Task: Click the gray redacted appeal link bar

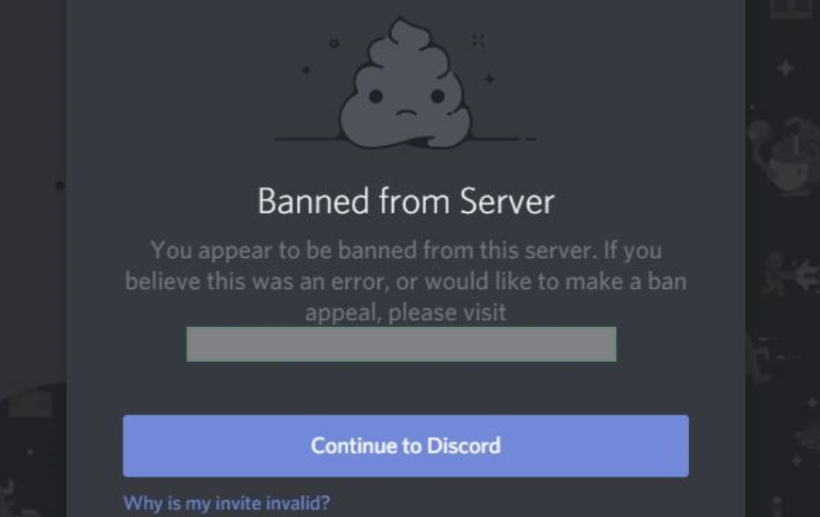Action: click(x=402, y=344)
